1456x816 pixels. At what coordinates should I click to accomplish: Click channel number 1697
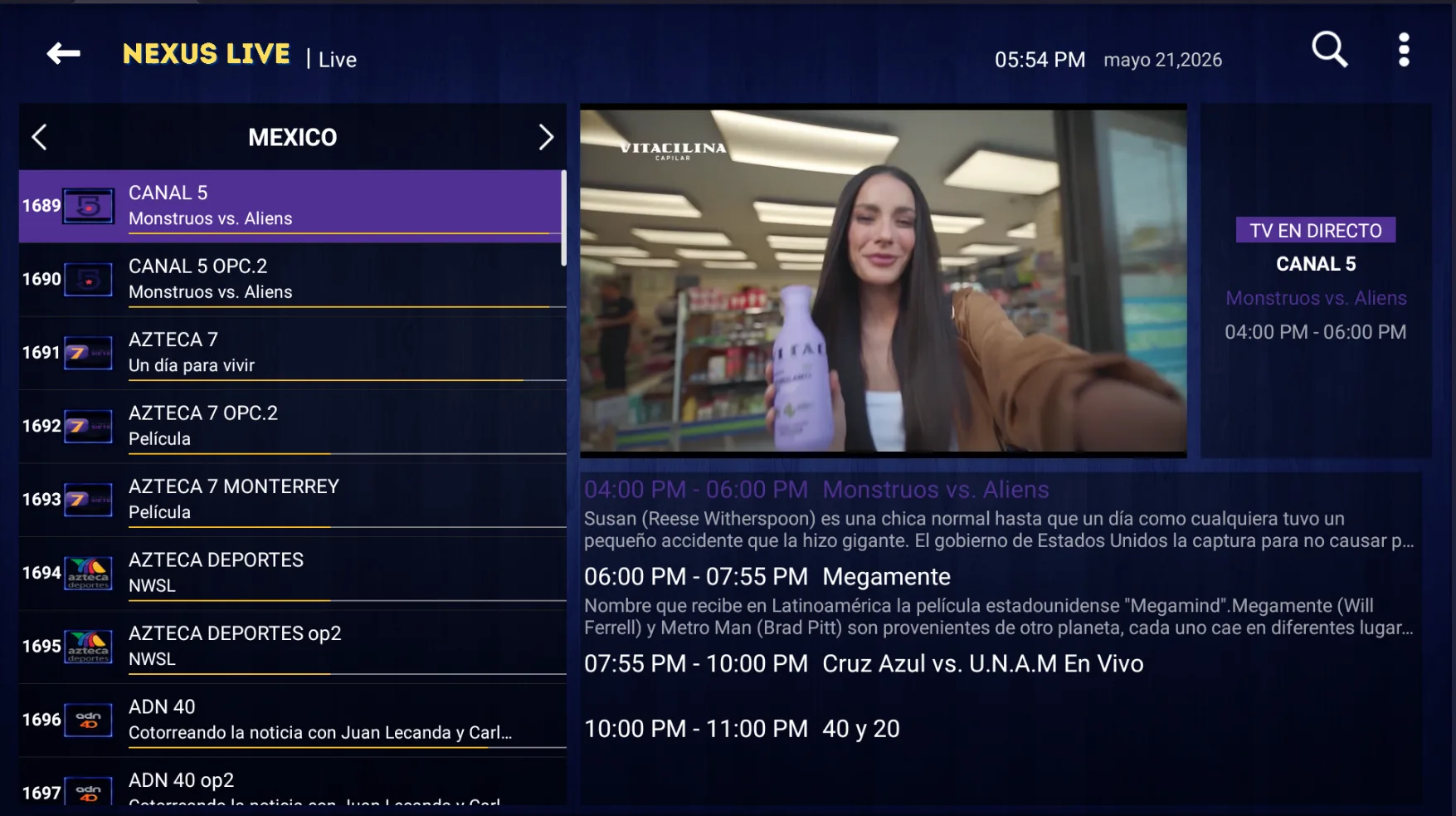[x=41, y=794]
